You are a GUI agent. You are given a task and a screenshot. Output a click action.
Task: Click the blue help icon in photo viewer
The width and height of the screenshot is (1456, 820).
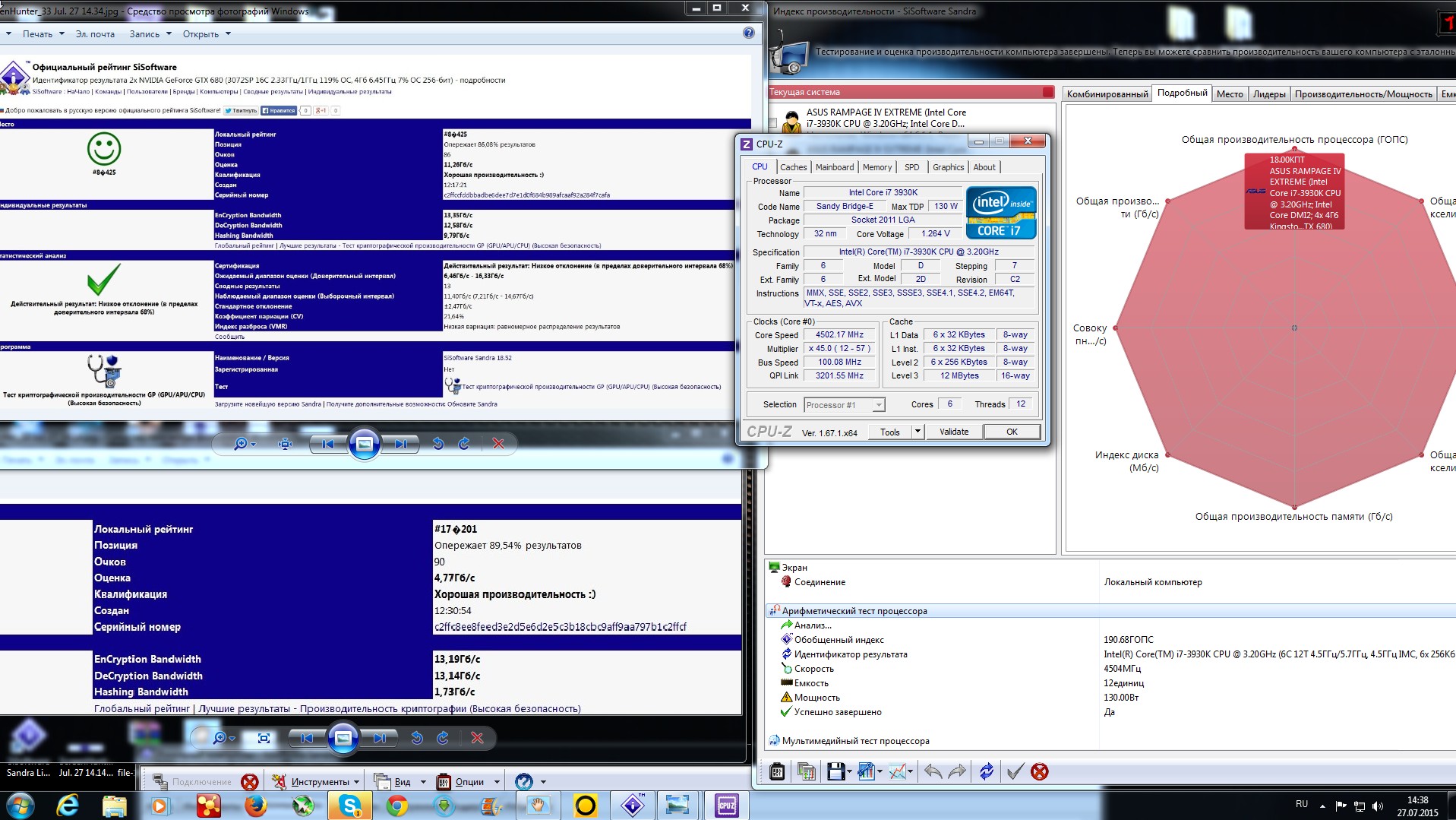click(748, 33)
